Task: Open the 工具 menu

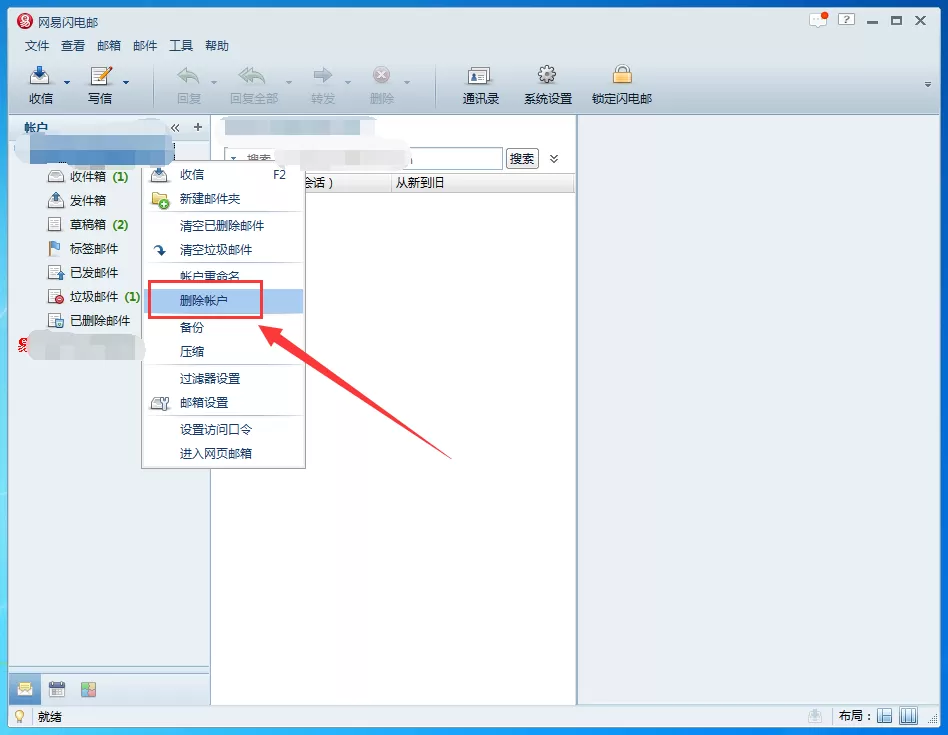Action: point(181,46)
